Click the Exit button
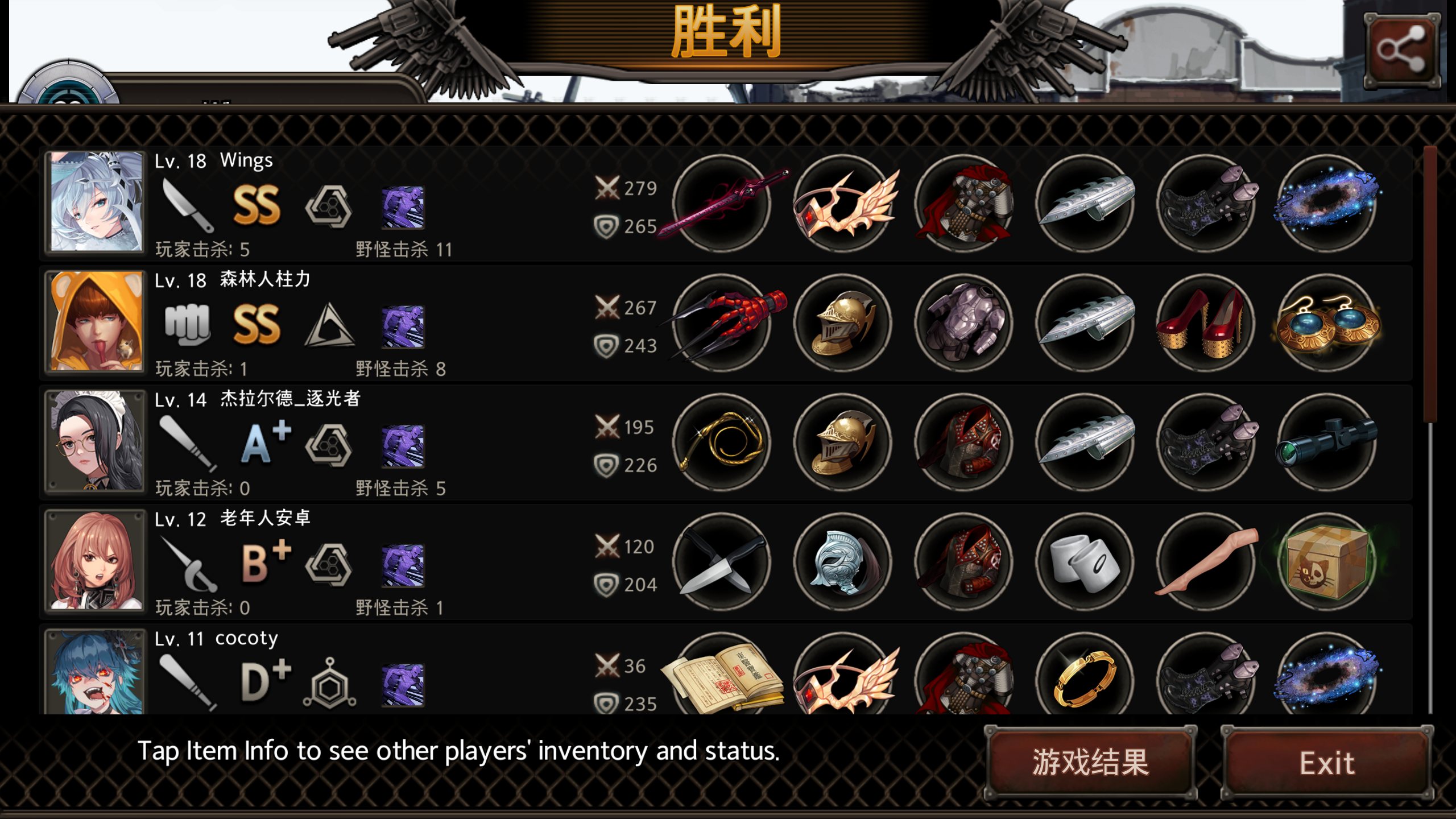The width and height of the screenshot is (1456, 819). tap(1327, 762)
